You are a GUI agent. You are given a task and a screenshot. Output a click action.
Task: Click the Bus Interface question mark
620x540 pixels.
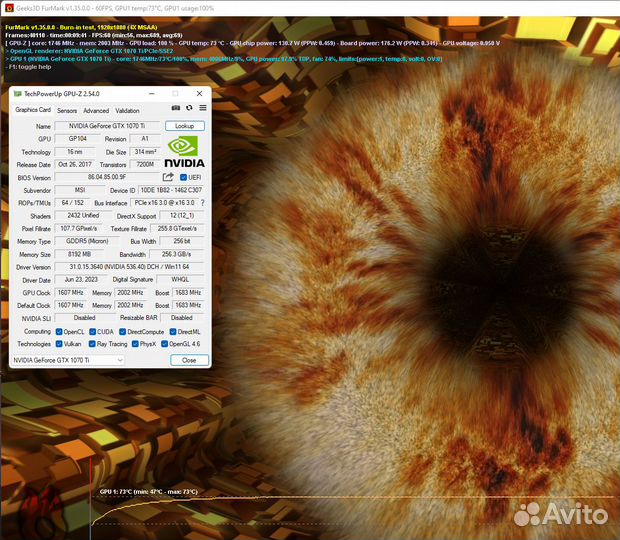202,202
